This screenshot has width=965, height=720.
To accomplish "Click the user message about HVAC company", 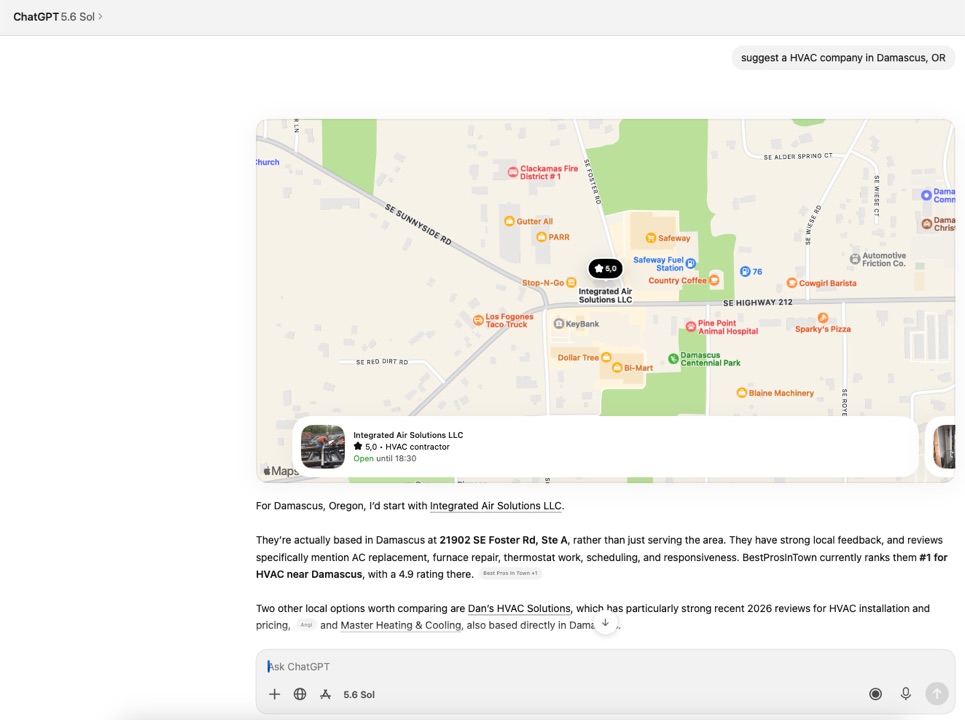I will pyautogui.click(x=843, y=58).
